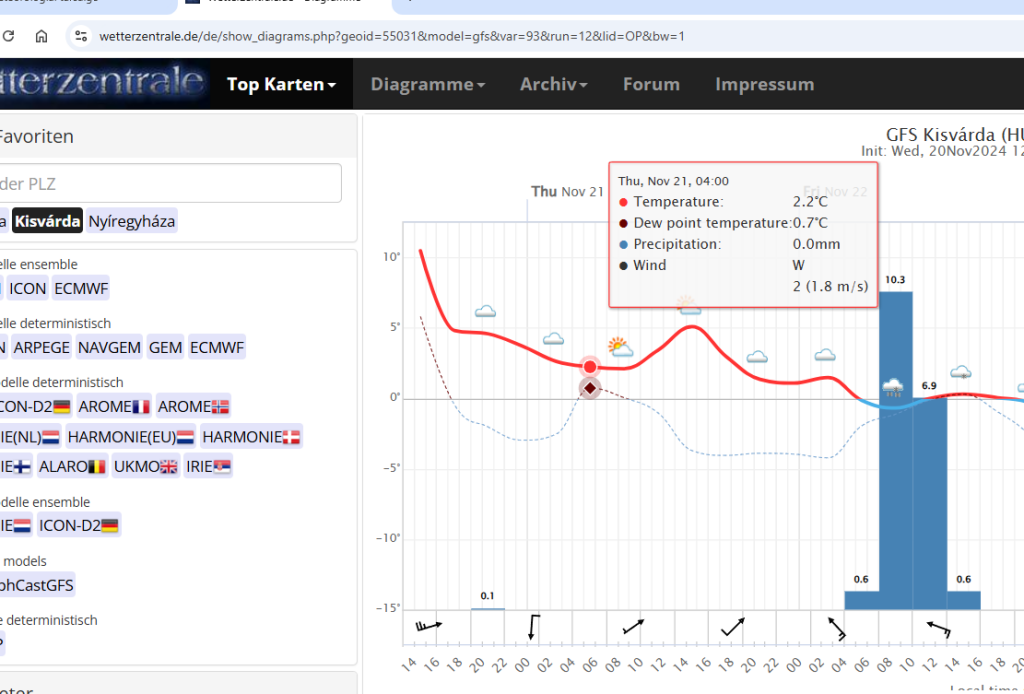Open the Top Karten dropdown menu
This screenshot has width=1024, height=694.
[x=281, y=85]
